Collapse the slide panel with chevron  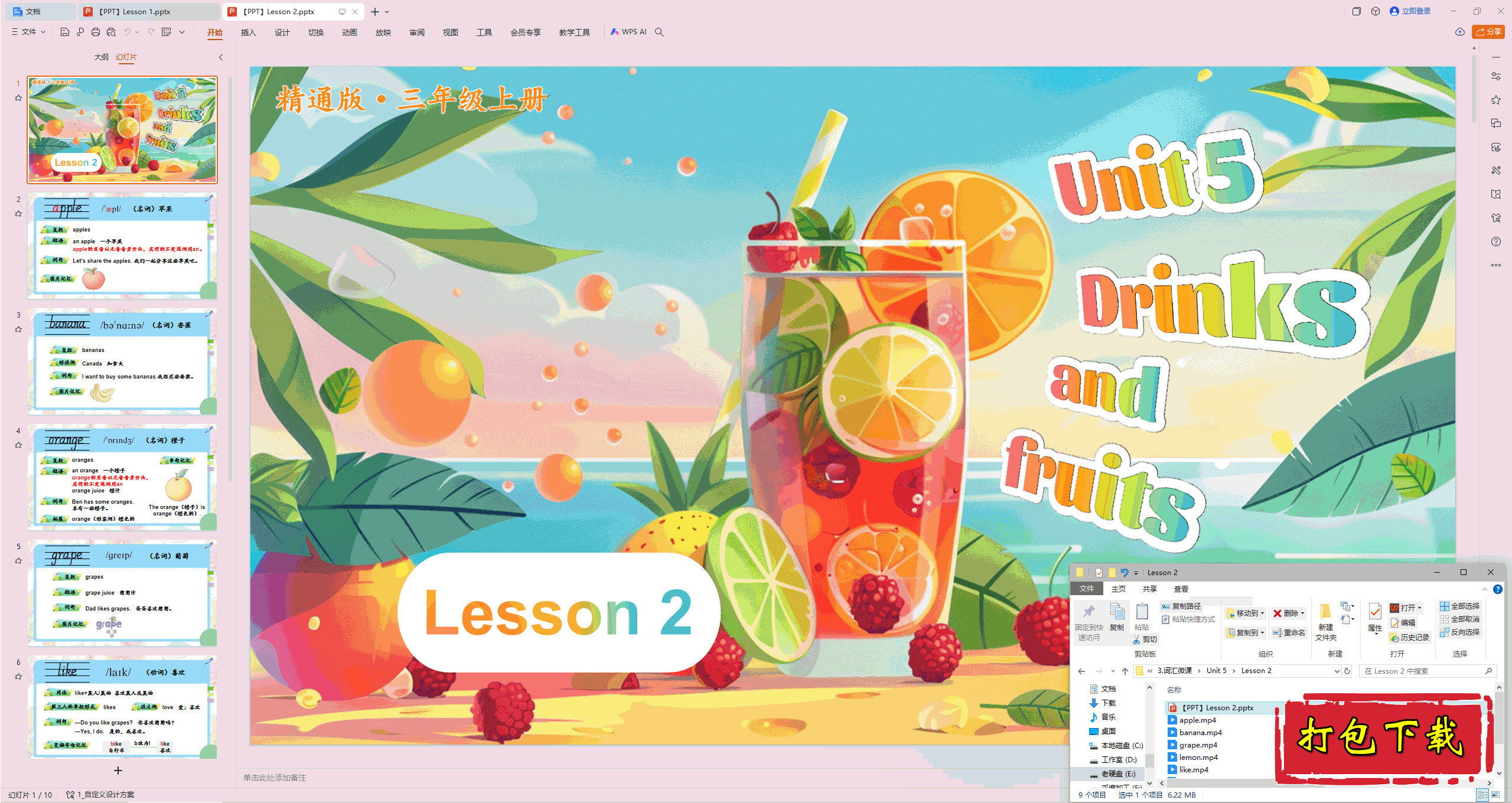(x=221, y=57)
